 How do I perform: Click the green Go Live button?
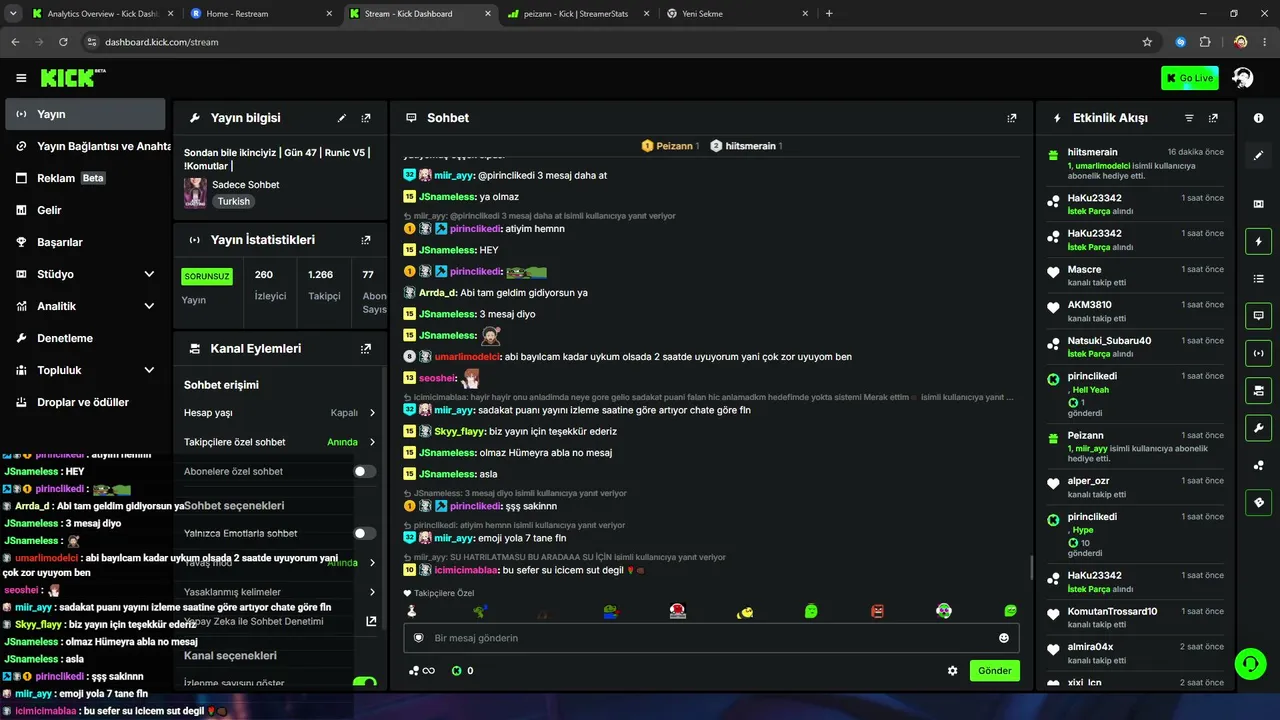click(1190, 78)
